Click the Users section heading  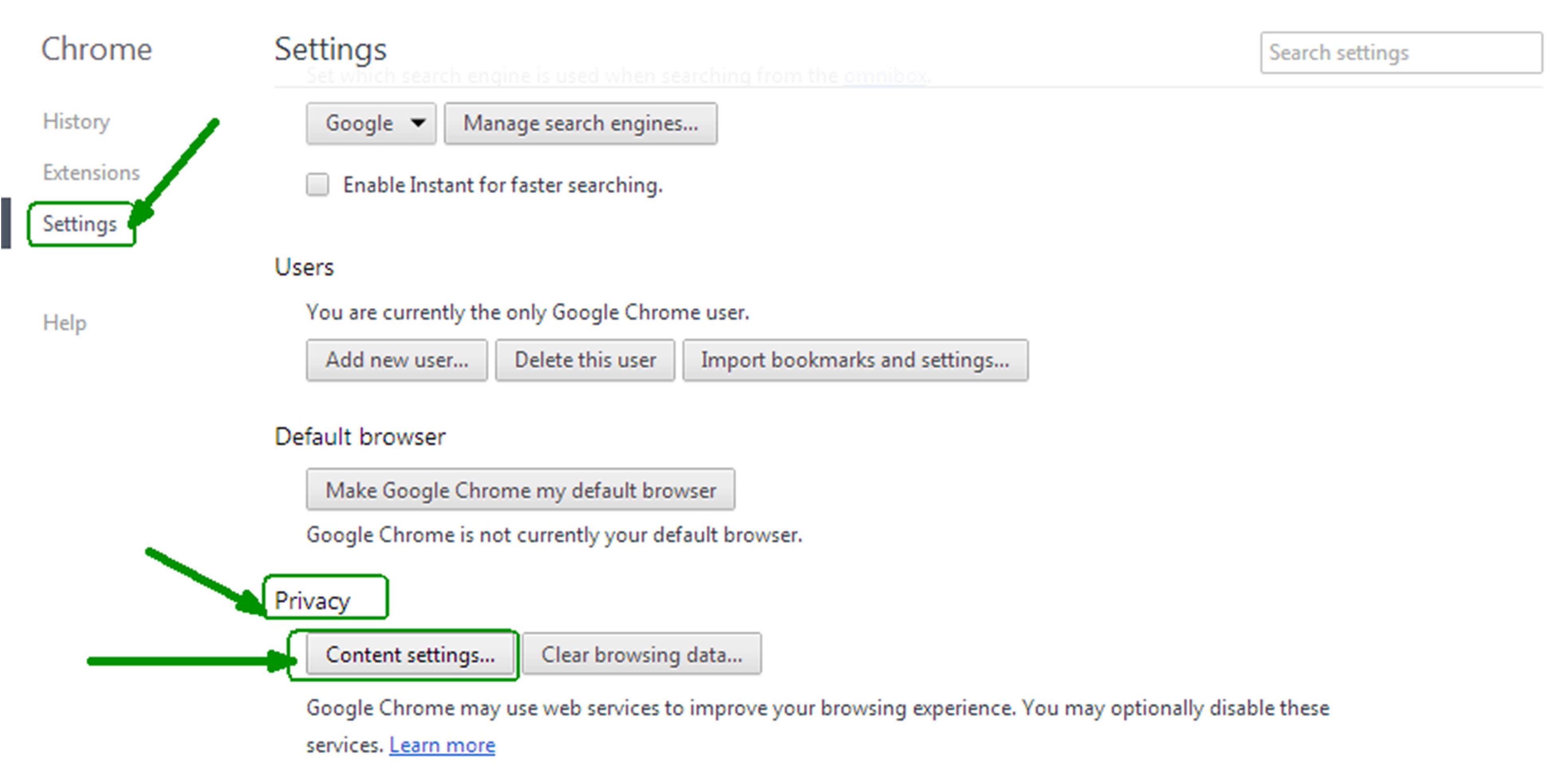pyautogui.click(x=304, y=267)
